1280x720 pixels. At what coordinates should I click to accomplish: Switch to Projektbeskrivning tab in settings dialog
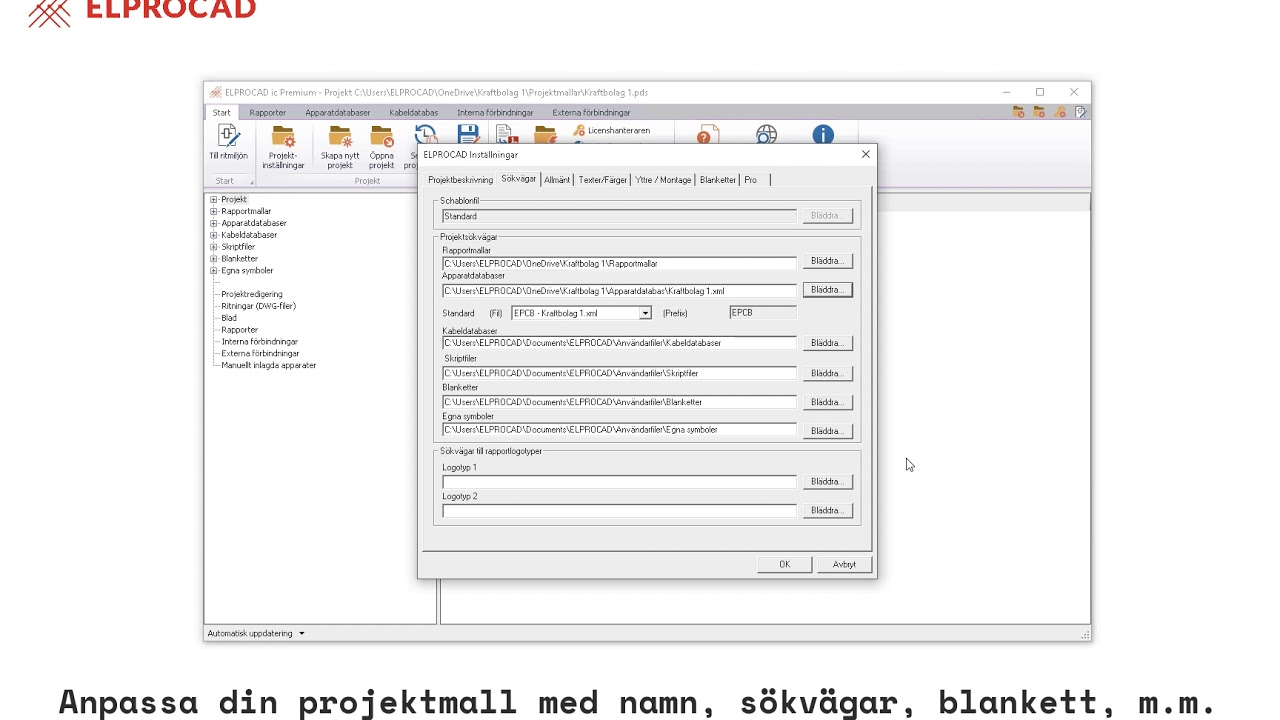(460, 180)
